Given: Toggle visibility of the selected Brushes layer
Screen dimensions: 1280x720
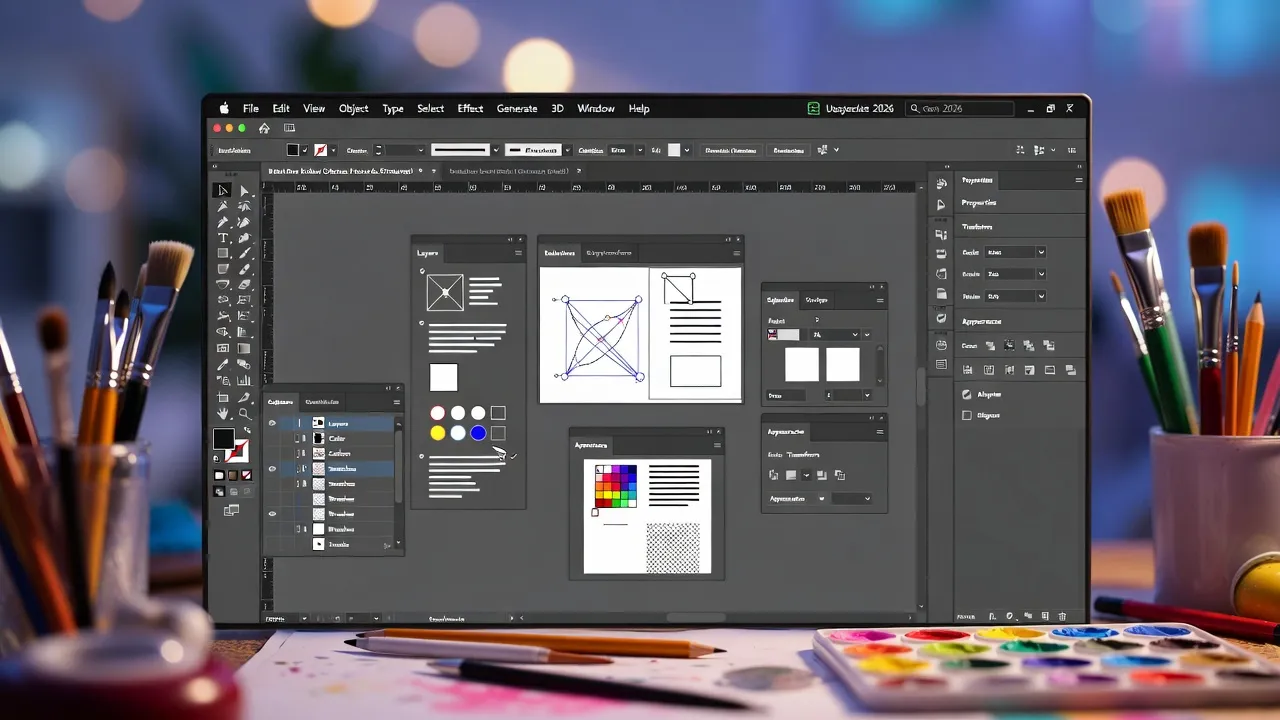Looking at the screenshot, I should coord(271,467).
